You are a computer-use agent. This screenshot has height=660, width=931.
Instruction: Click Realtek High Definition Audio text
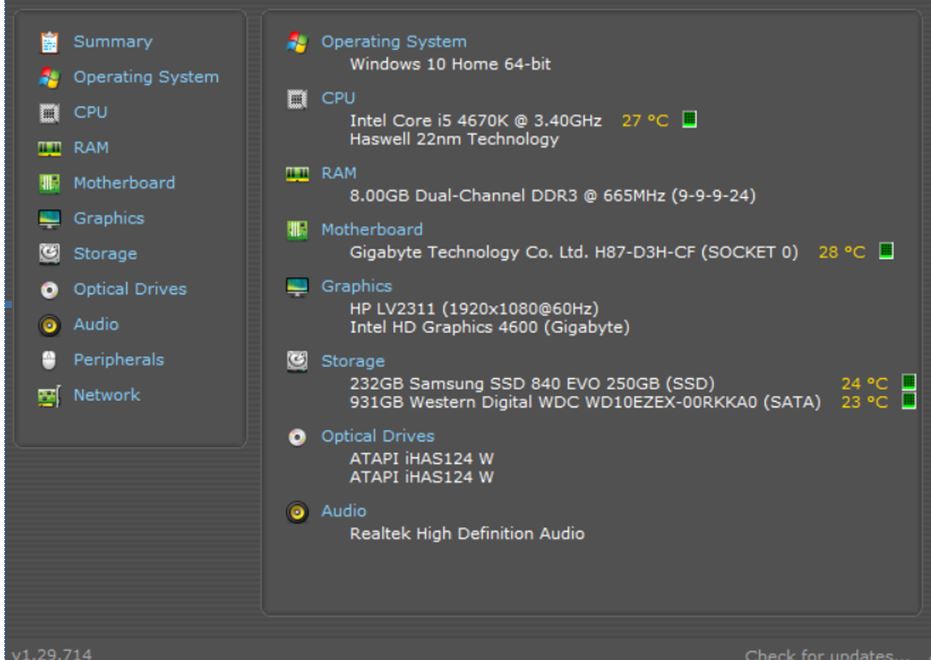tap(467, 534)
